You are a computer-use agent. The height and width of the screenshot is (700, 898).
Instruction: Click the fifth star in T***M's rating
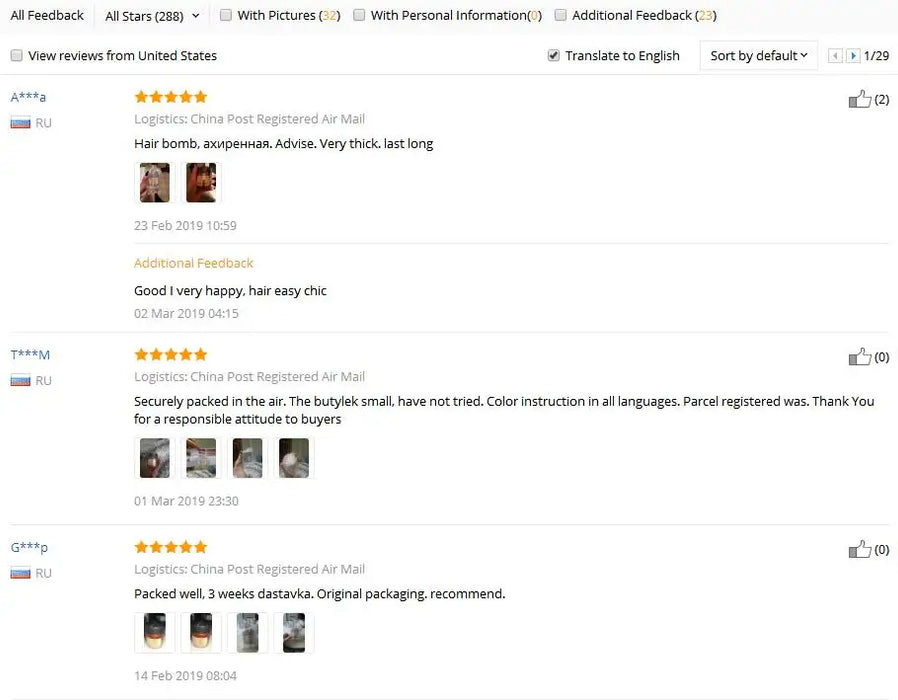[200, 353]
